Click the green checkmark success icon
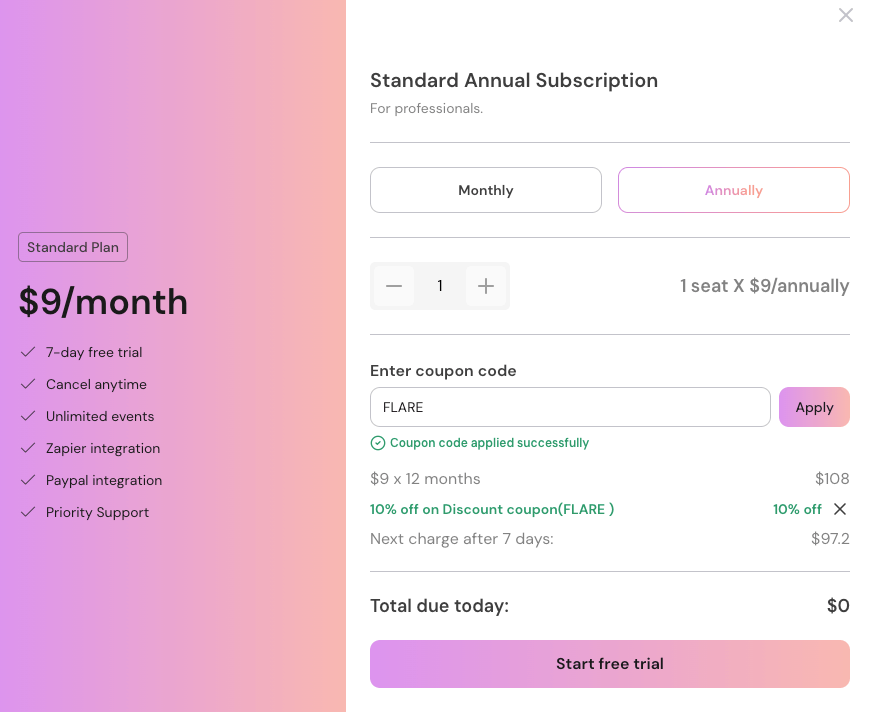870x712 pixels. coord(378,442)
